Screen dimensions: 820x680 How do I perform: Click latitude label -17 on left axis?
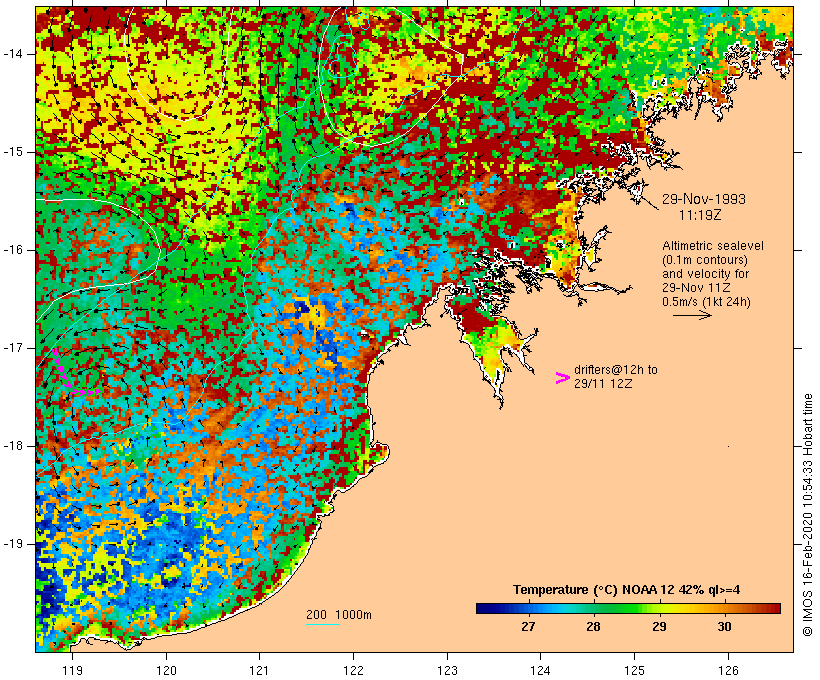coord(16,348)
